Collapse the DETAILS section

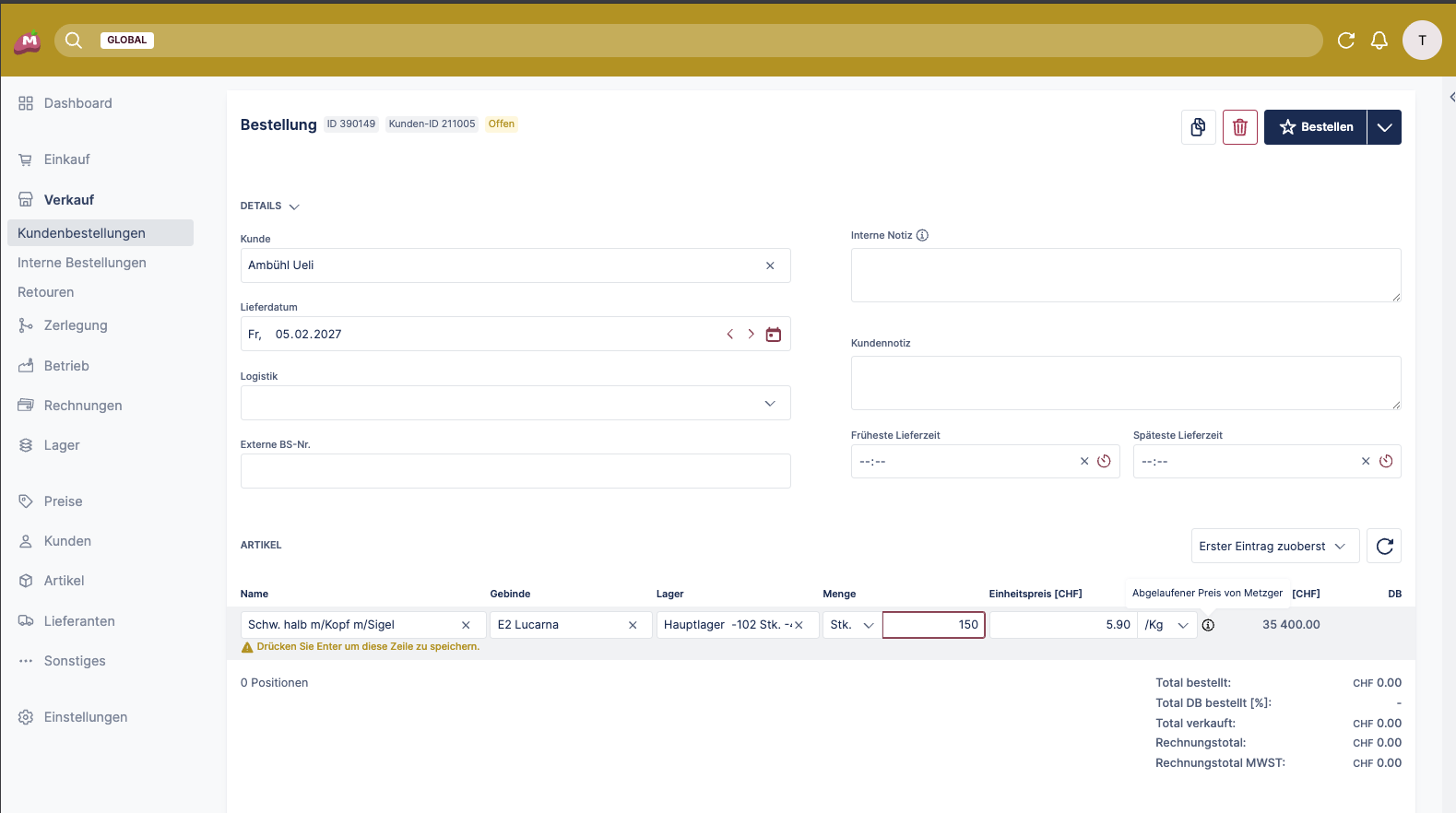(x=270, y=206)
